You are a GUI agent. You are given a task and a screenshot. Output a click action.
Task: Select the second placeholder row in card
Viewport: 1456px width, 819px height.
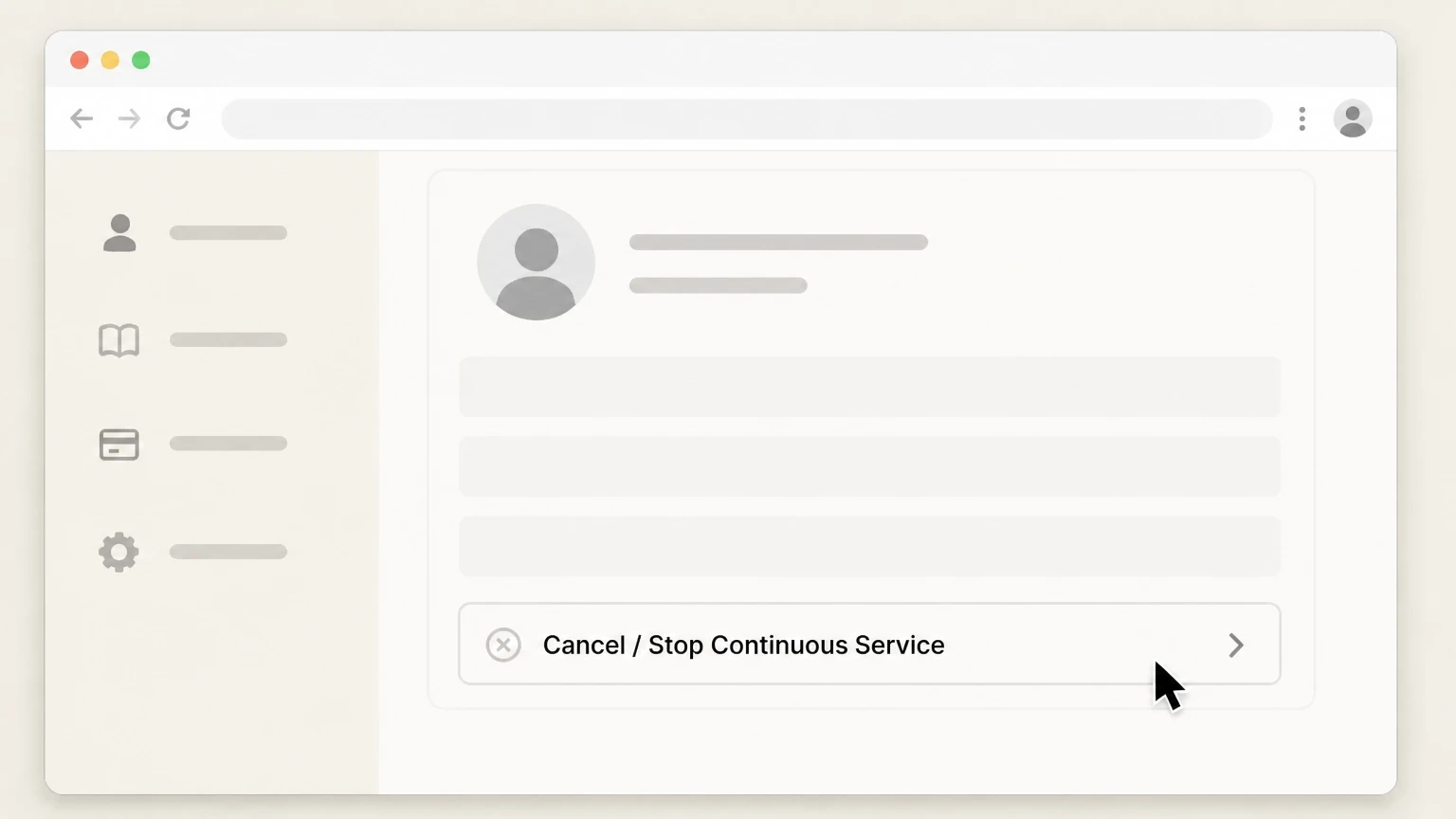(869, 466)
